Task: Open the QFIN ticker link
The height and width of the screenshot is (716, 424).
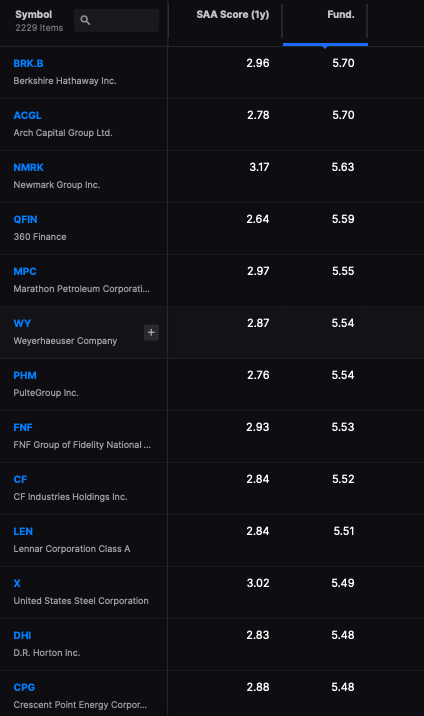Action: pos(25,220)
